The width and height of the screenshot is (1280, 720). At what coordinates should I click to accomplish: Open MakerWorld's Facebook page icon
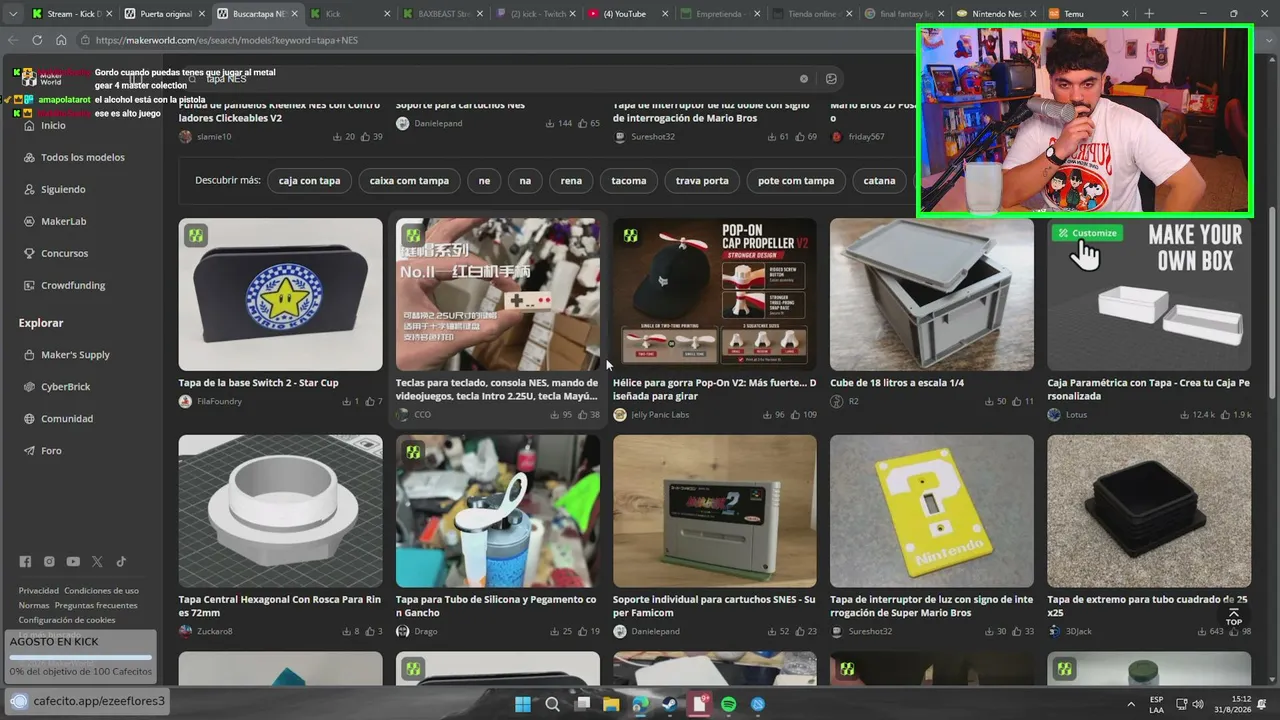pyautogui.click(x=25, y=562)
